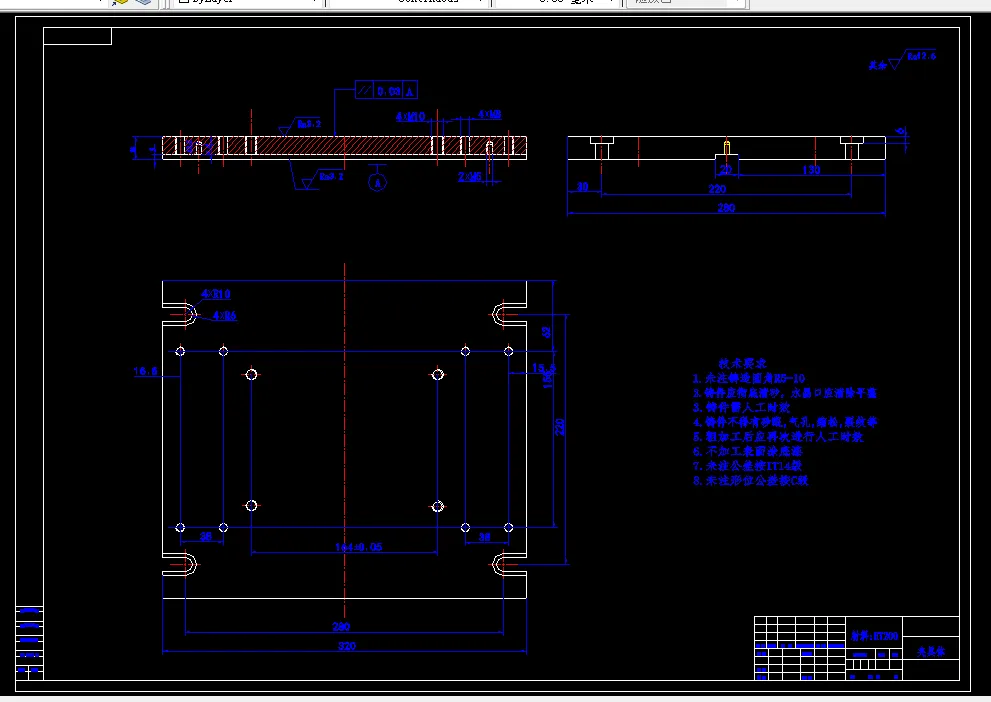
Task: Select note 1 未注铸造圆角R5-10
Action: pyautogui.click(x=749, y=378)
